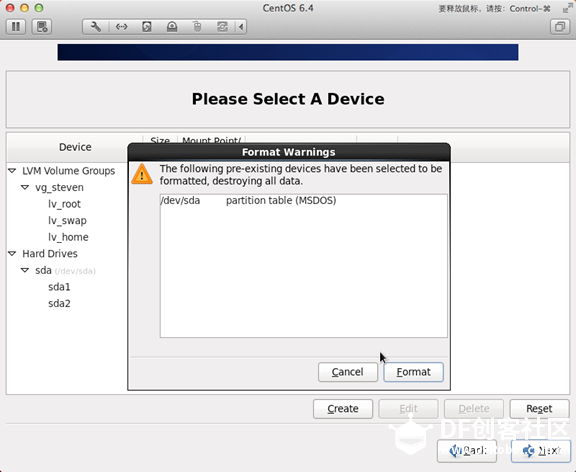The width and height of the screenshot is (576, 472).
Task: Confirm with the Format button
Action: (413, 372)
